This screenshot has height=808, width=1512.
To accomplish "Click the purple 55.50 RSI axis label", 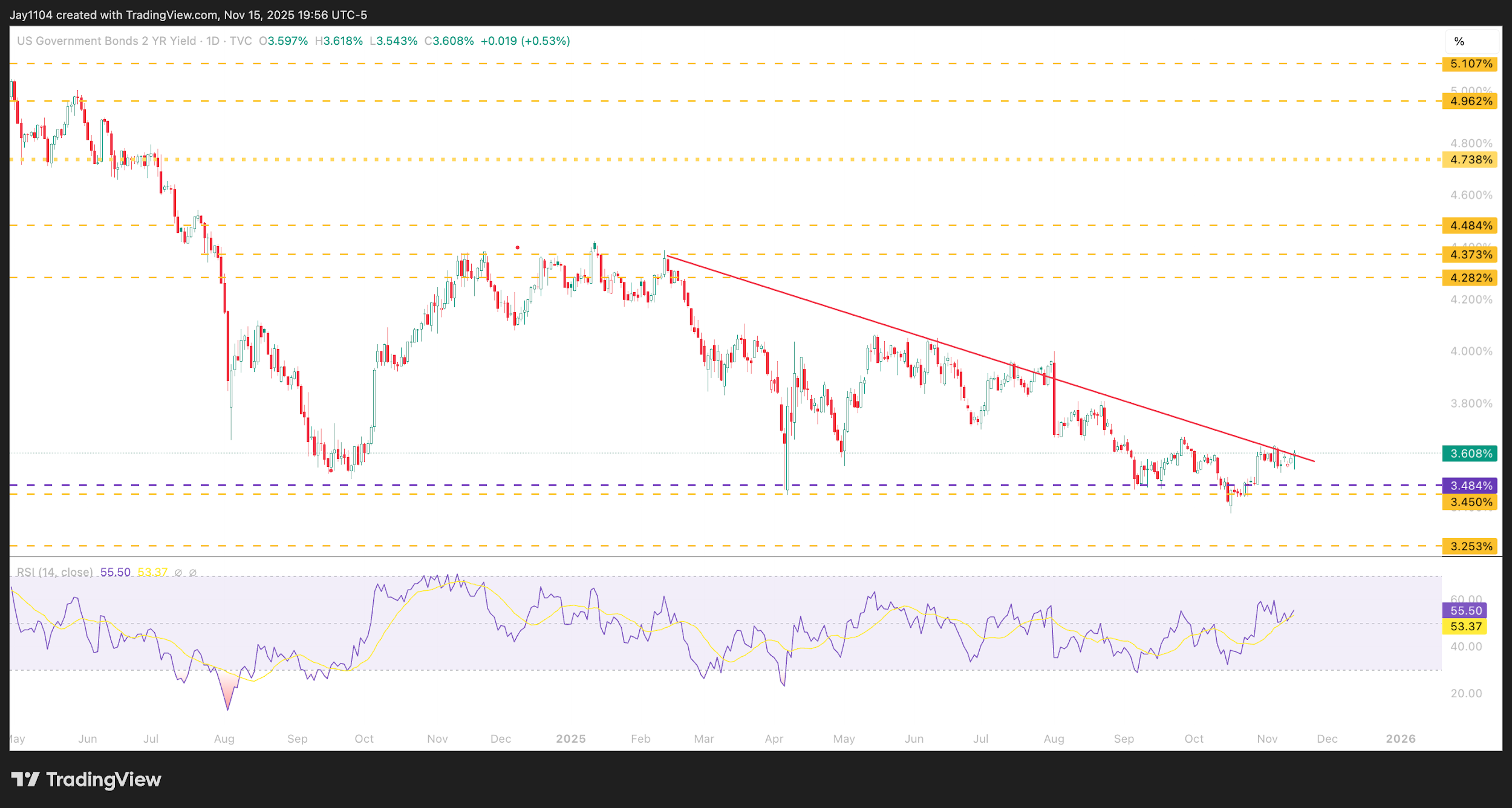I will click(x=1465, y=611).
